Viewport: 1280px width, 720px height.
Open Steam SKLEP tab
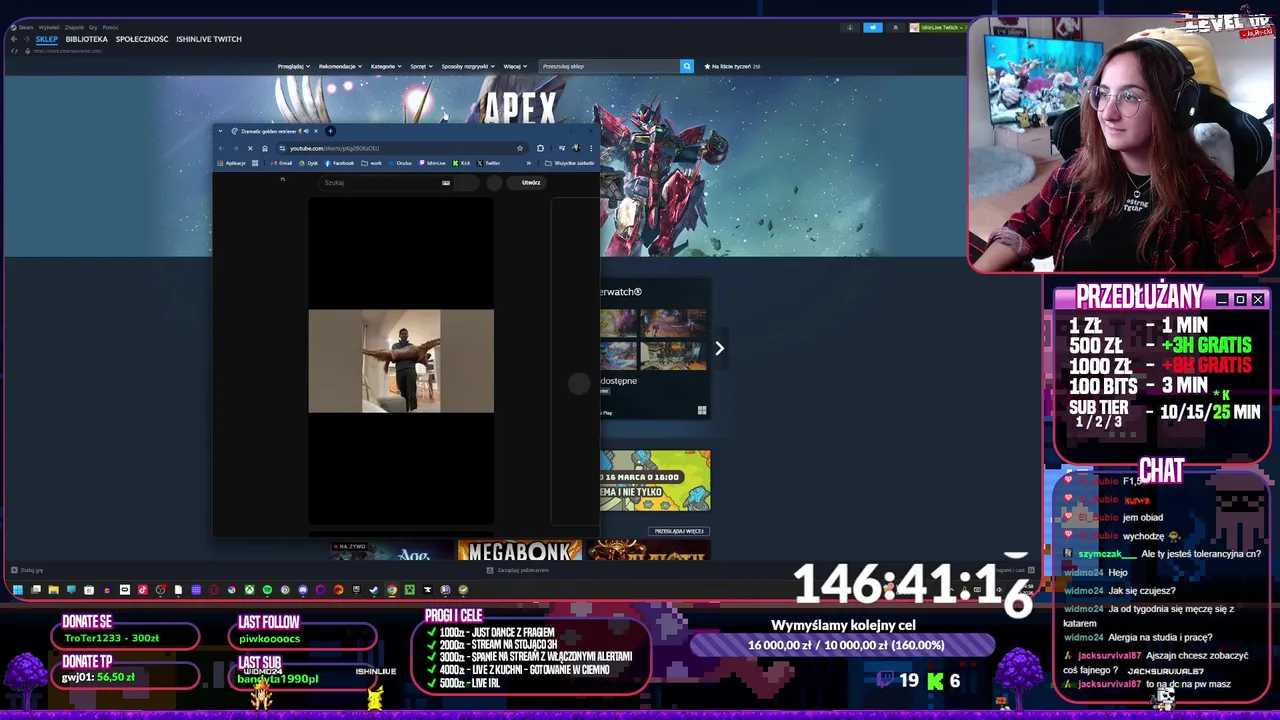tap(47, 39)
